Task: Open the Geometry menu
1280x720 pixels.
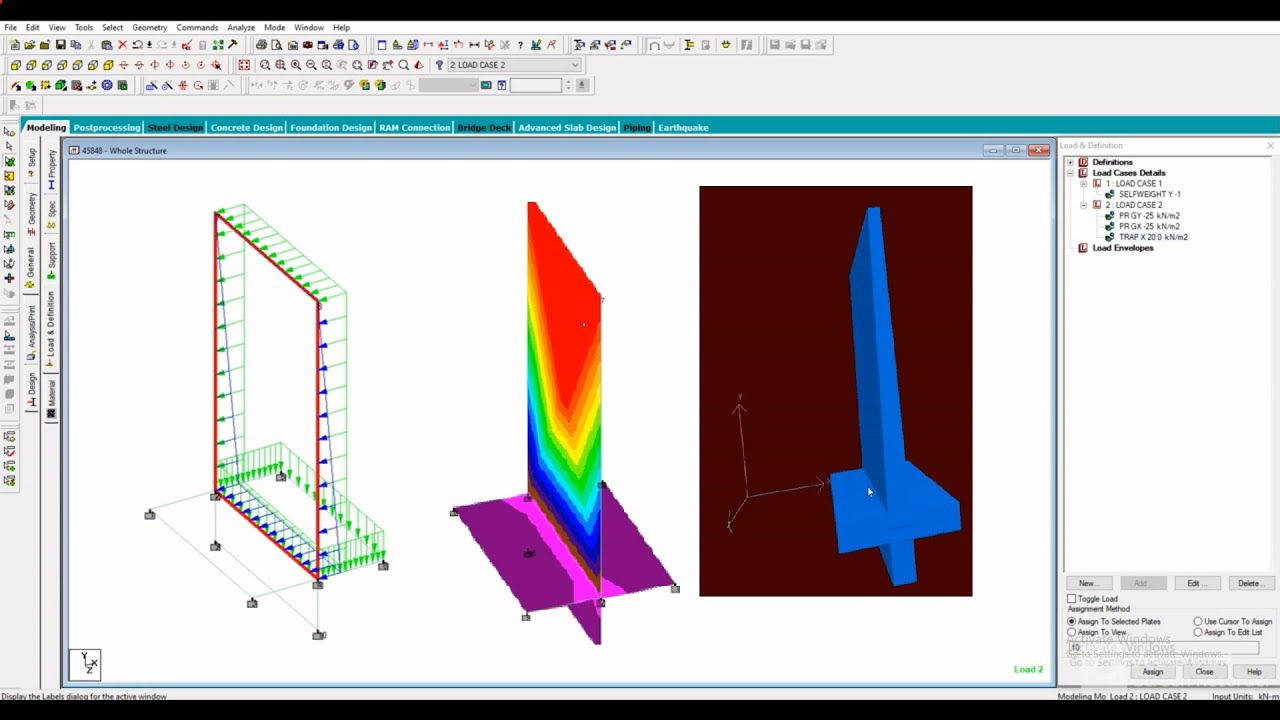Action: pyautogui.click(x=149, y=27)
